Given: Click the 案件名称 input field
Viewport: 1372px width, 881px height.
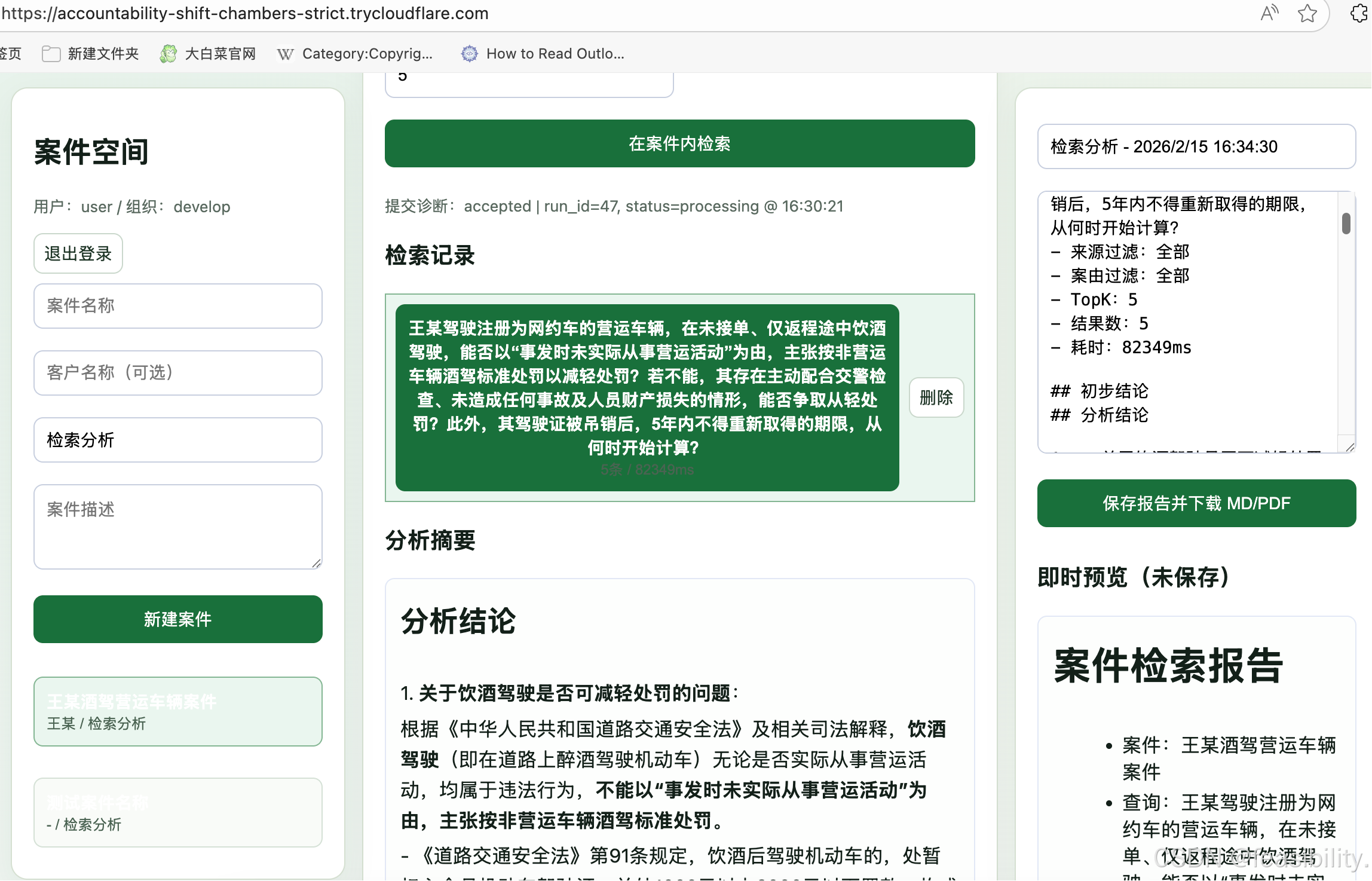Looking at the screenshot, I should (x=177, y=306).
